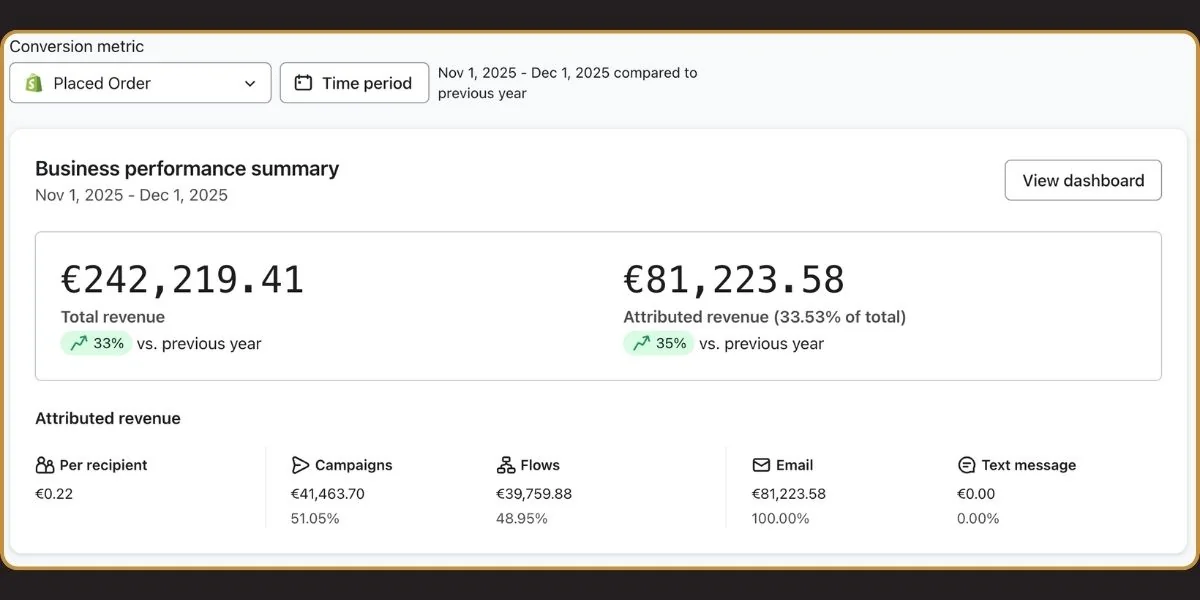Click the compared to previous year date text
Viewport: 1200px width, 600px height.
[568, 83]
